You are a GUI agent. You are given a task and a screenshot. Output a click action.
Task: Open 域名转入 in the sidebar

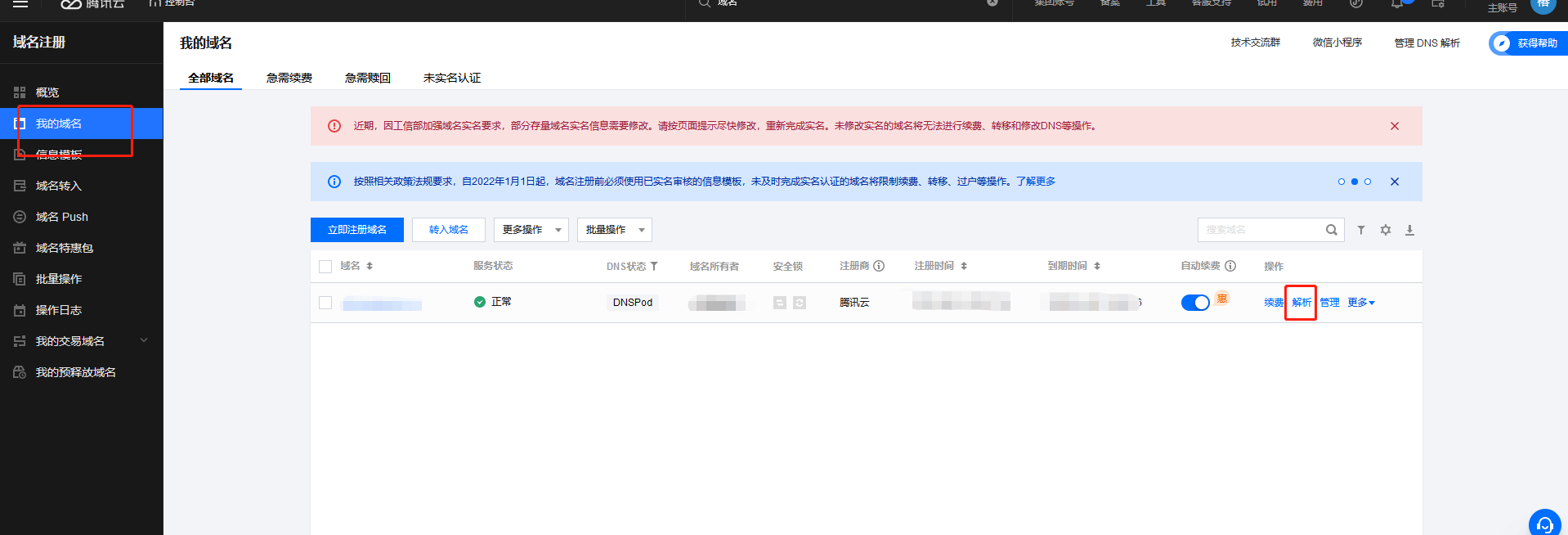[58, 186]
